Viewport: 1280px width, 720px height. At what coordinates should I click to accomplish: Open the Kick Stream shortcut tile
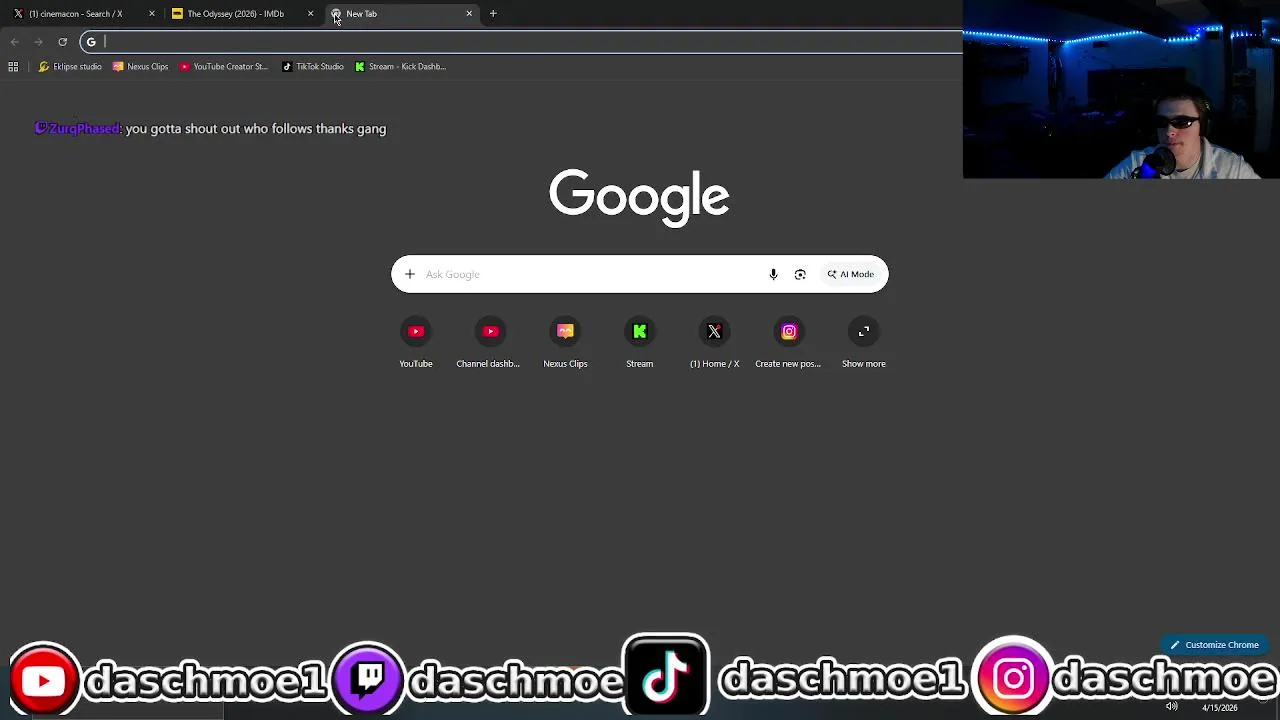pyautogui.click(x=640, y=343)
